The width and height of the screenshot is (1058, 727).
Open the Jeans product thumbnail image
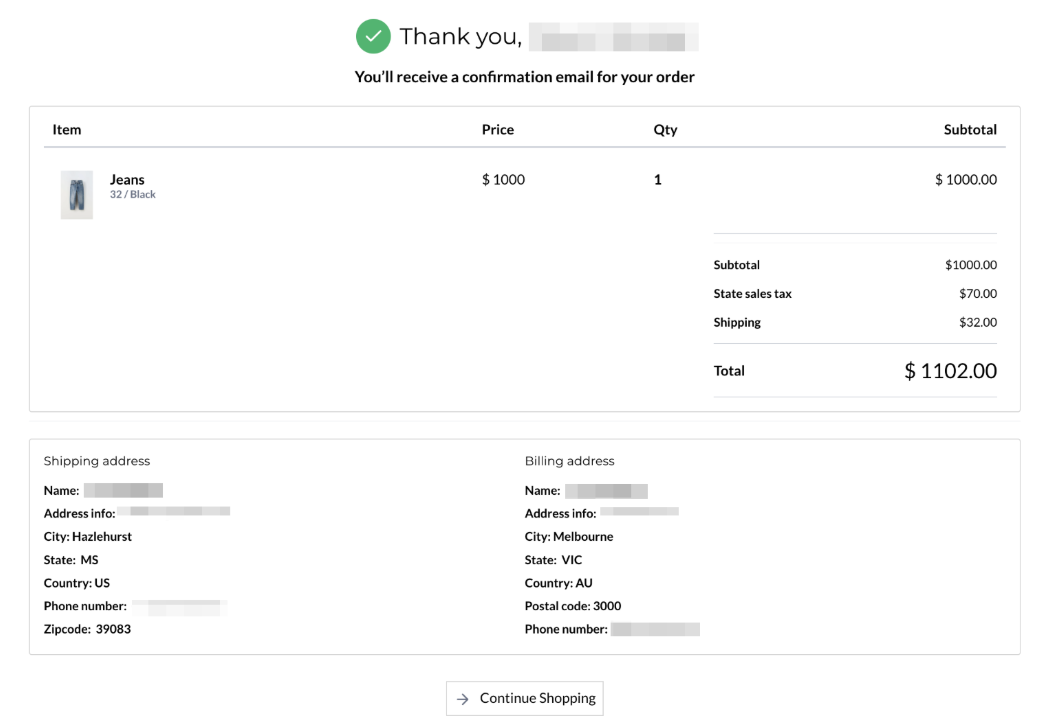tap(77, 194)
